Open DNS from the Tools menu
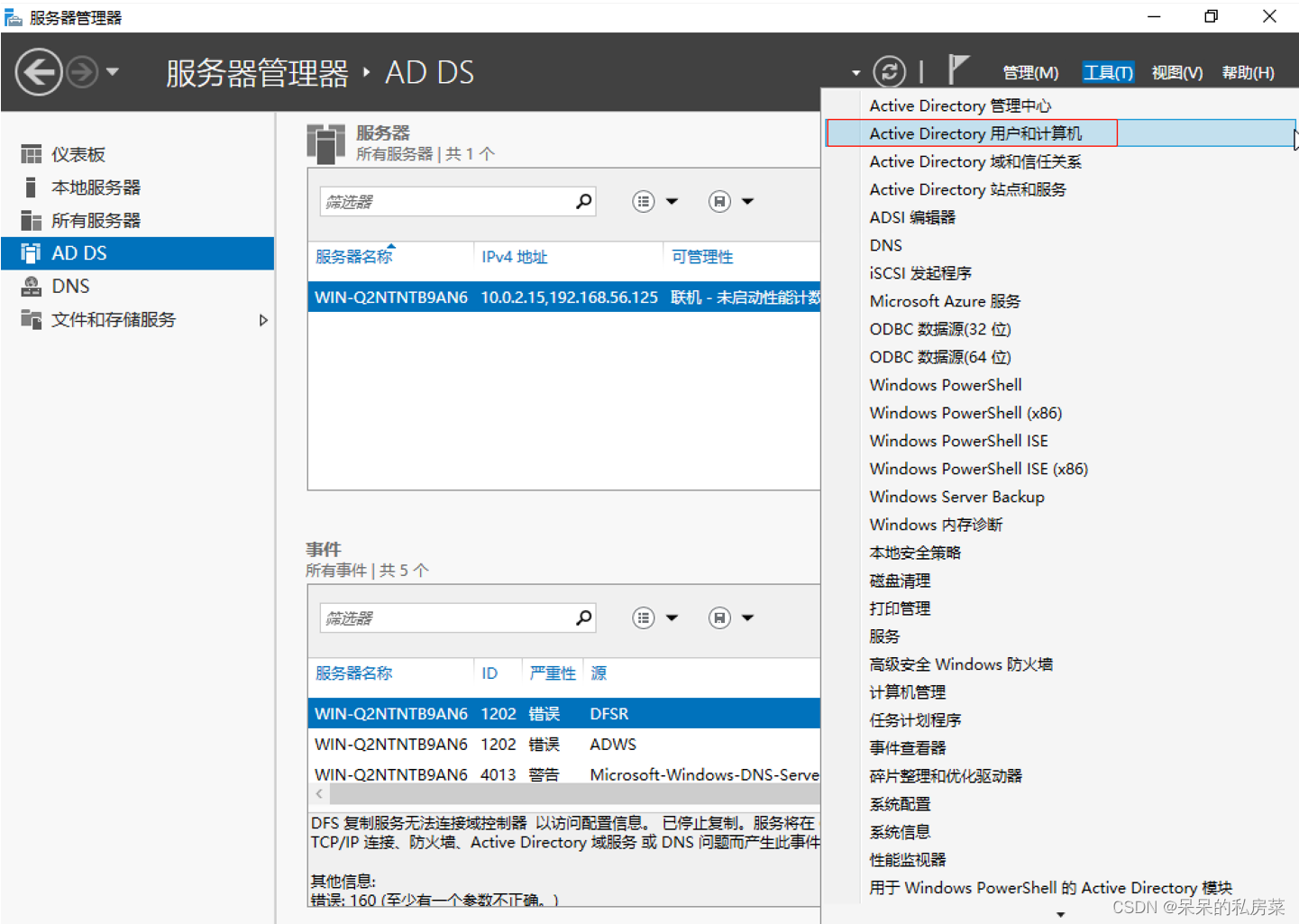Screen dimensions: 1299x924 tap(886, 246)
